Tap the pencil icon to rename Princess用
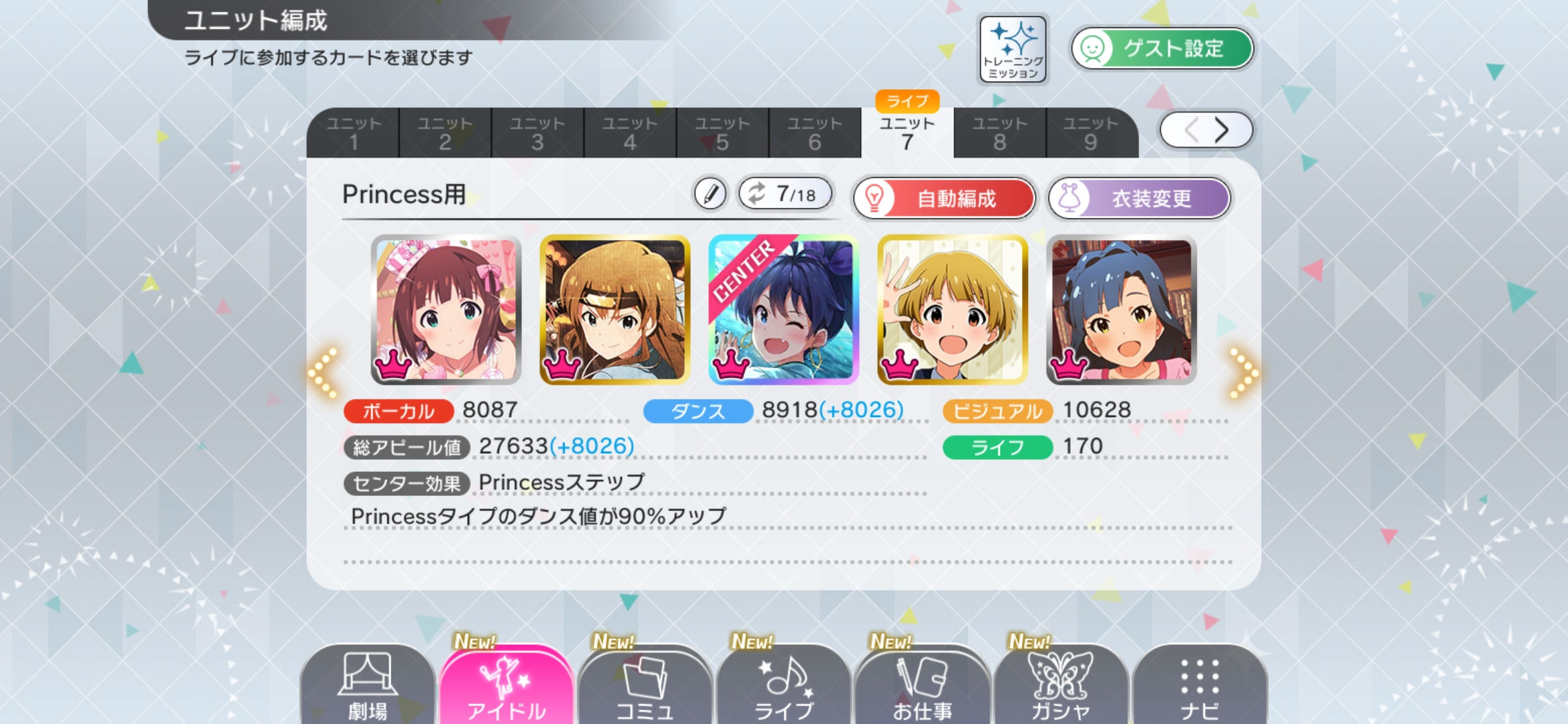This screenshot has width=1568, height=724. click(x=710, y=194)
